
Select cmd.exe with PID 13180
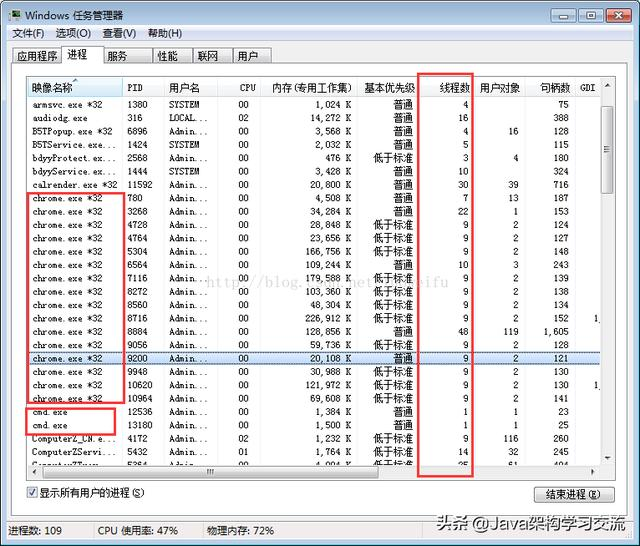[314, 425]
